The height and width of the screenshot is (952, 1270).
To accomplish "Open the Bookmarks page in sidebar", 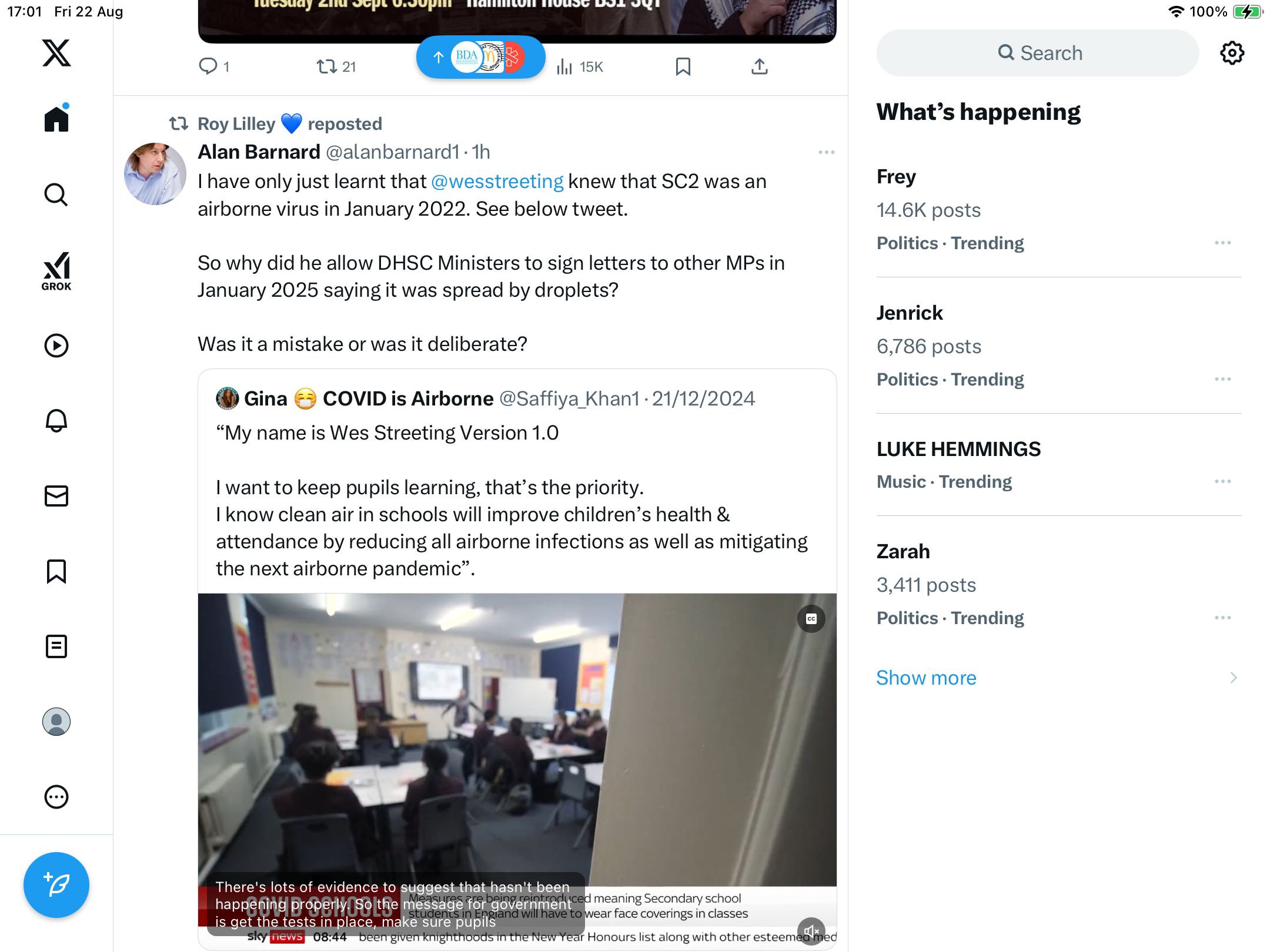I will click(x=56, y=571).
